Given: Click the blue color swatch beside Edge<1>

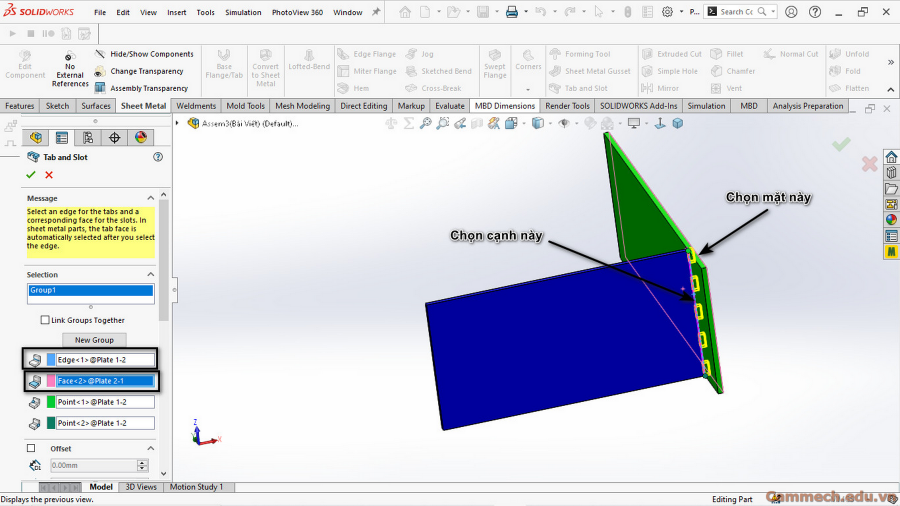Looking at the screenshot, I should pos(51,360).
